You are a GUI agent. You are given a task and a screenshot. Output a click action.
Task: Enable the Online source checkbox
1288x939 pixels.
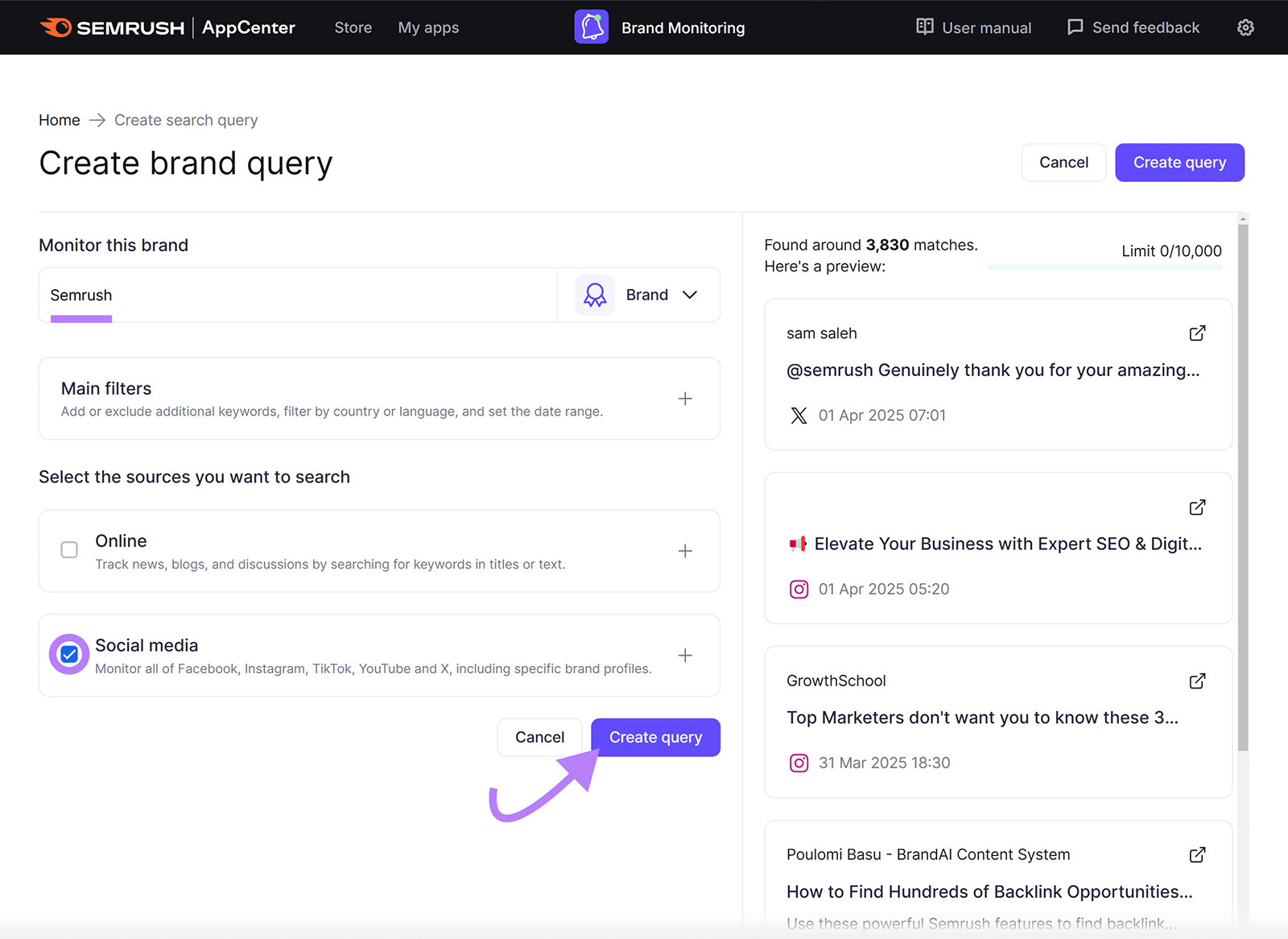pyautogui.click(x=69, y=550)
